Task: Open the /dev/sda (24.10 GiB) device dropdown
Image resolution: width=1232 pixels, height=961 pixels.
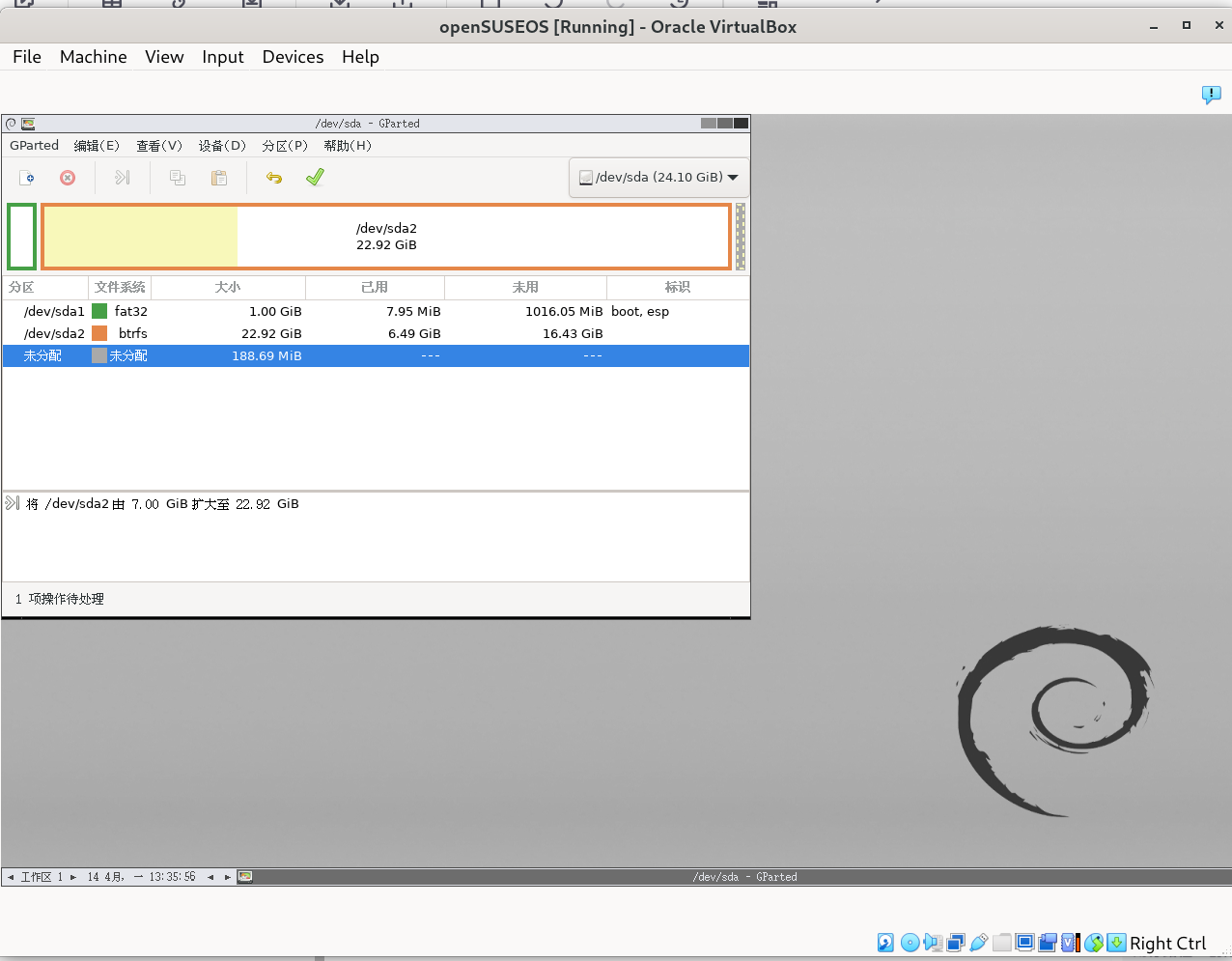Action: click(x=659, y=178)
